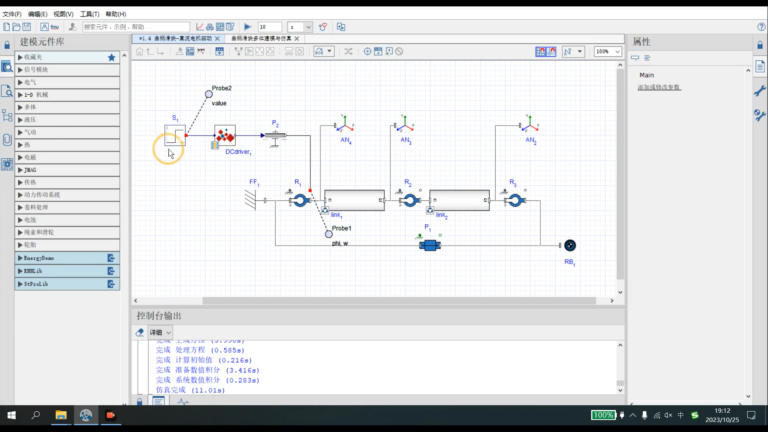Screen dimensions: 768x432
Task: Open the add-ons gear sidebar tab
Action: pos(7,164)
